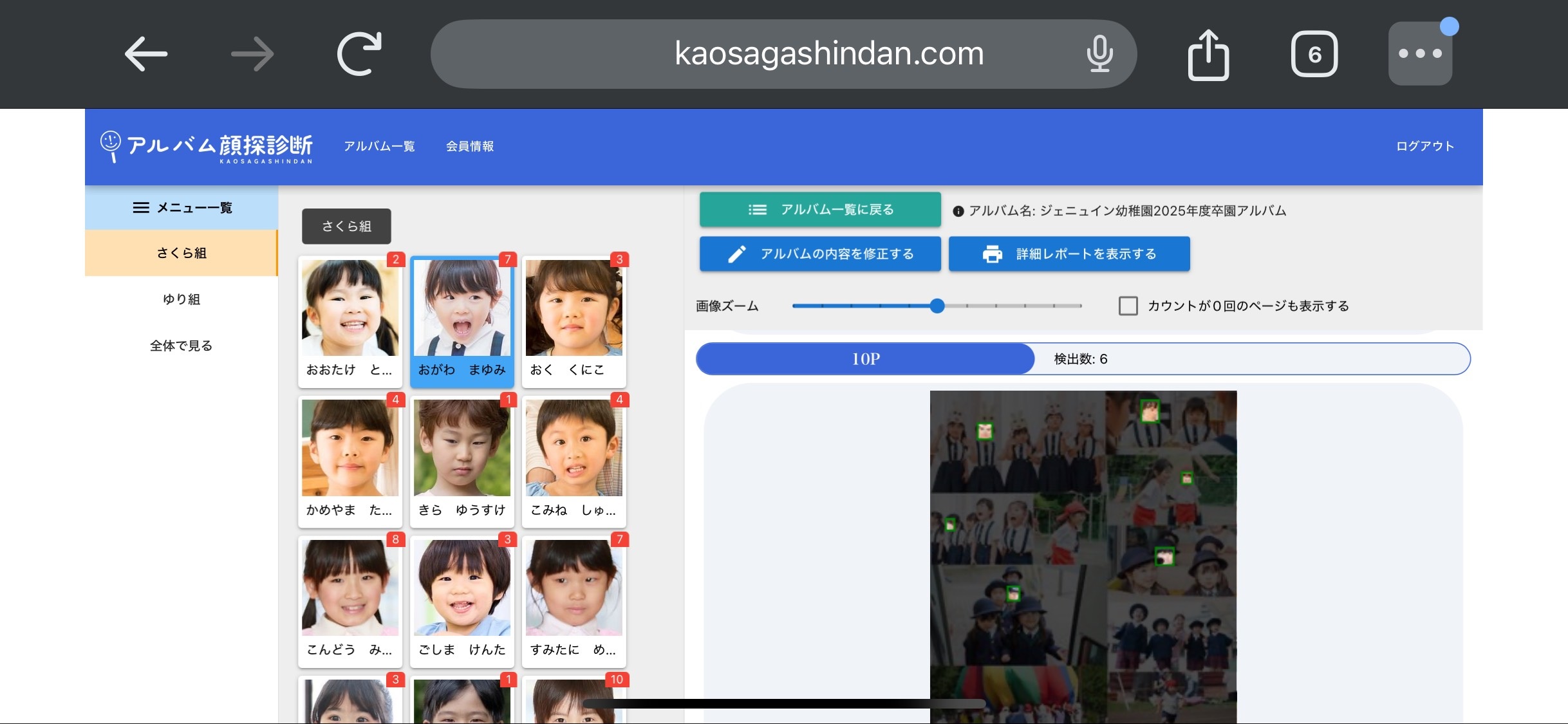The width and height of the screenshot is (1568, 724).
Task: Click the dark さくら組 class label button
Action: coord(346,226)
